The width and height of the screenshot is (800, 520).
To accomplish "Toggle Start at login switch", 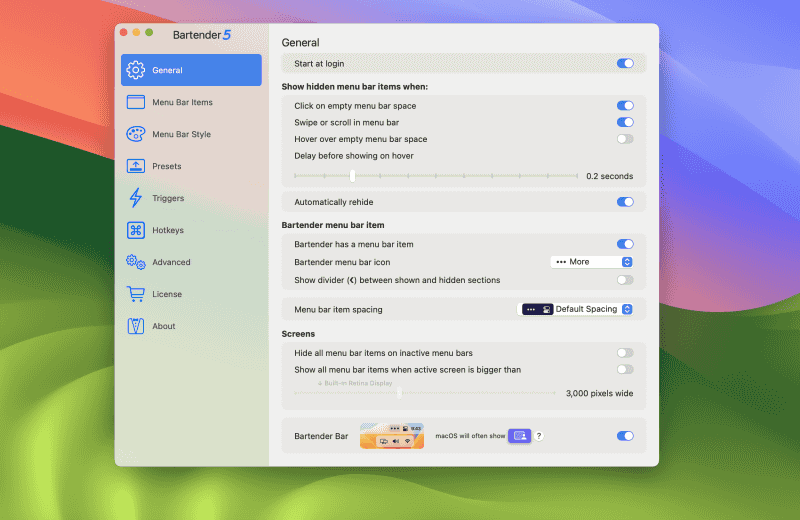I will 625,63.
